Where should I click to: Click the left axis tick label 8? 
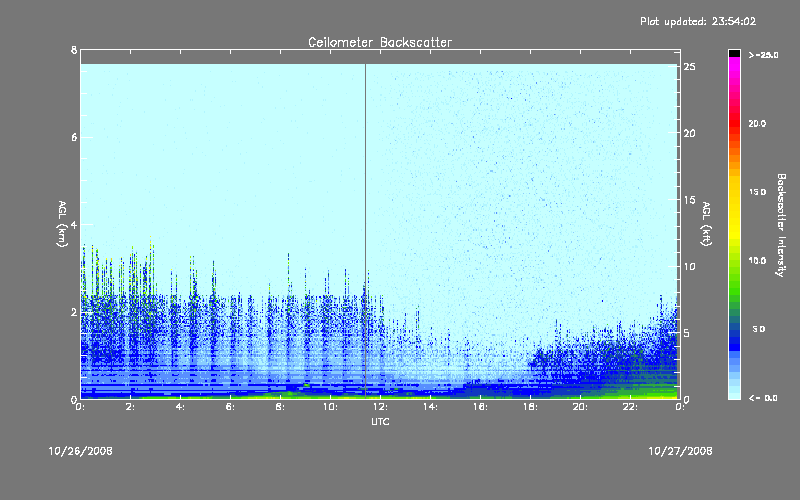(x=74, y=50)
